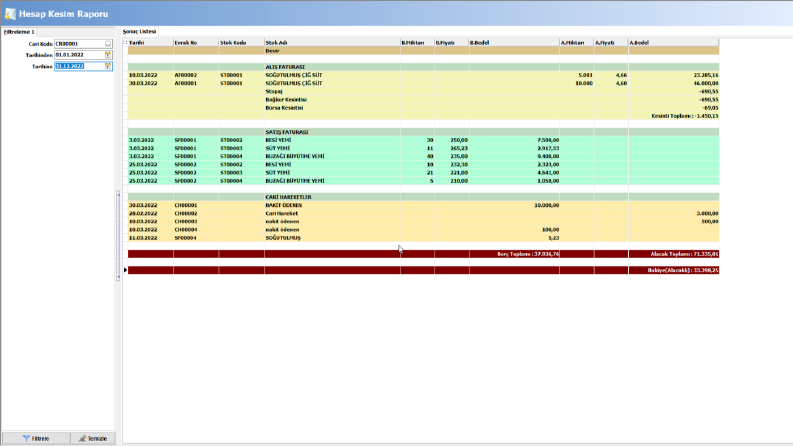This screenshot has width=793, height=446.
Task: Sort by the A.Bedel column header
Action: pyautogui.click(x=674, y=42)
